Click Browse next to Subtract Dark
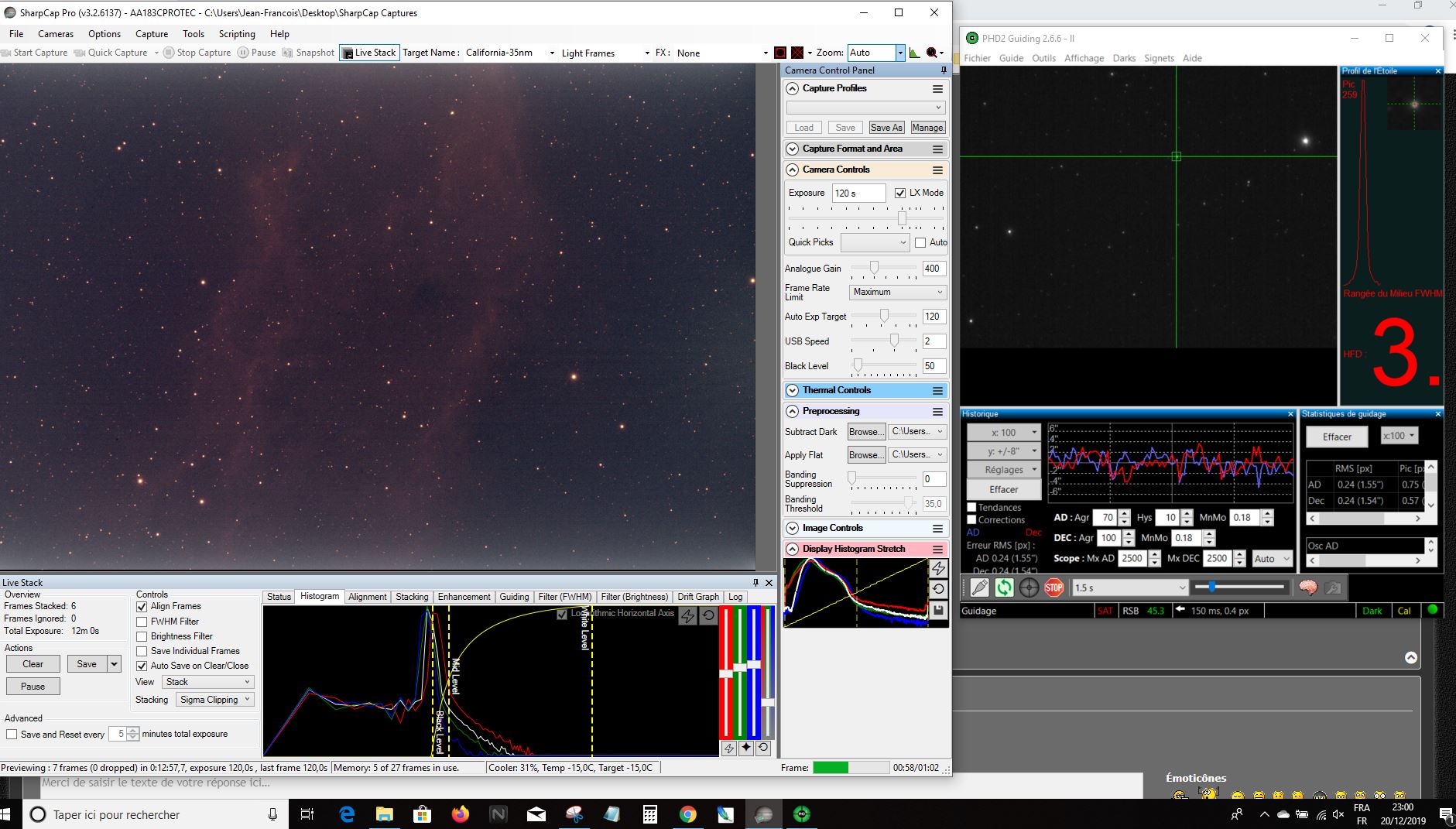 tap(866, 432)
